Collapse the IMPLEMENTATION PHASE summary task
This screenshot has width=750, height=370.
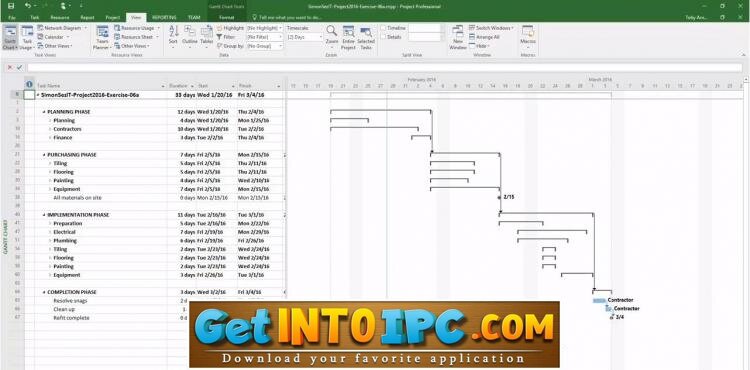[x=44, y=215]
